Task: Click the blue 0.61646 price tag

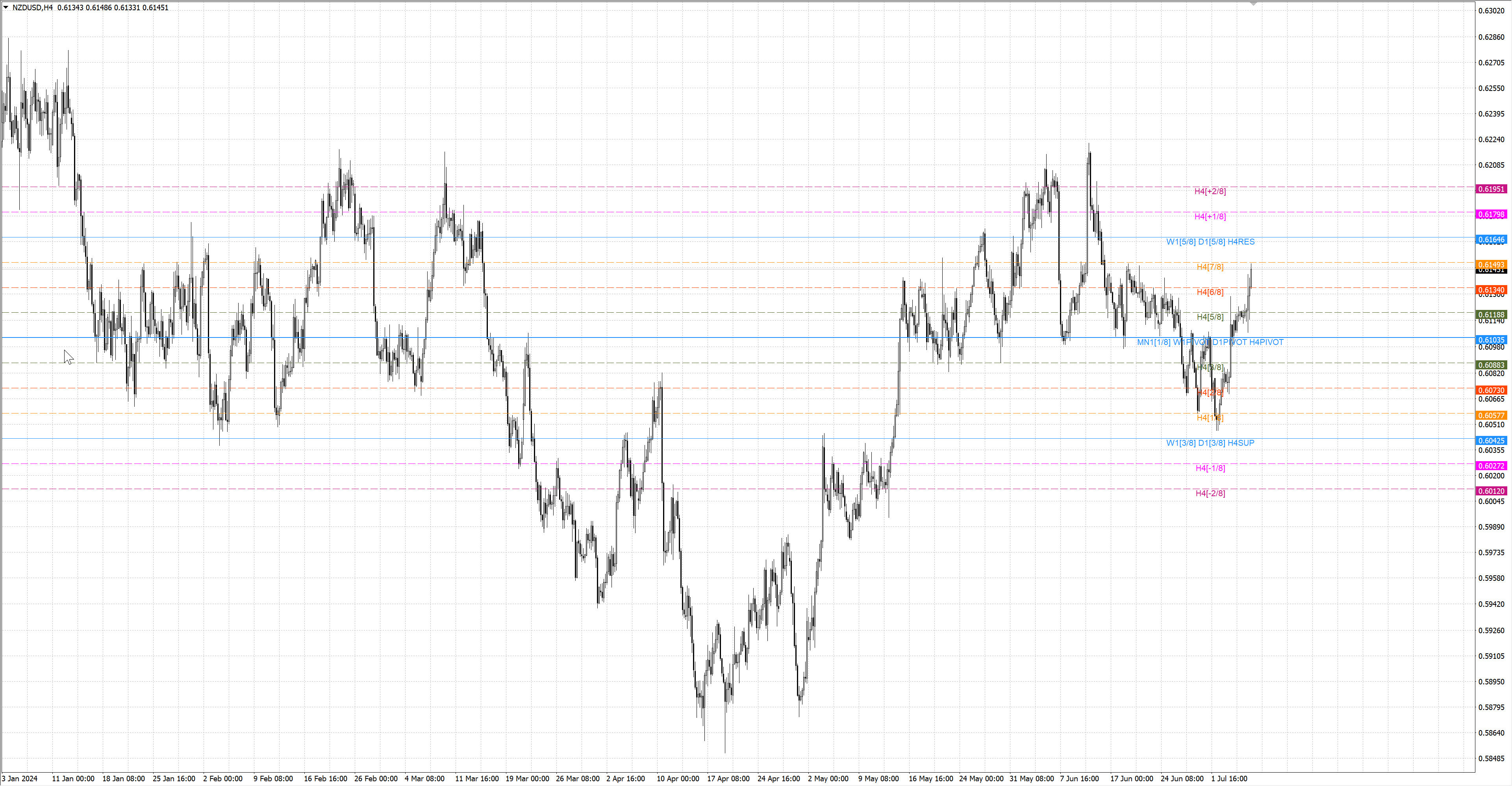Action: [x=1491, y=239]
